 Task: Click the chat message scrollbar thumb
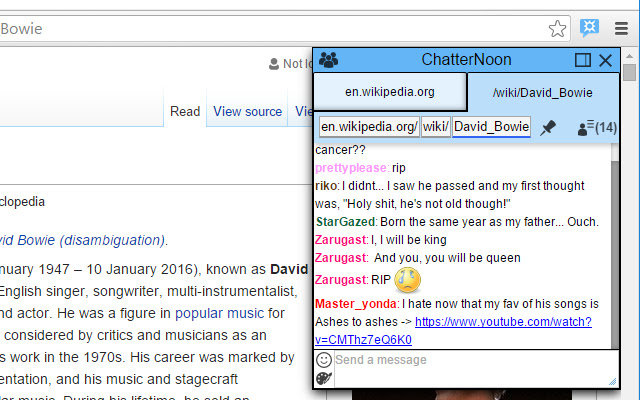click(x=615, y=255)
